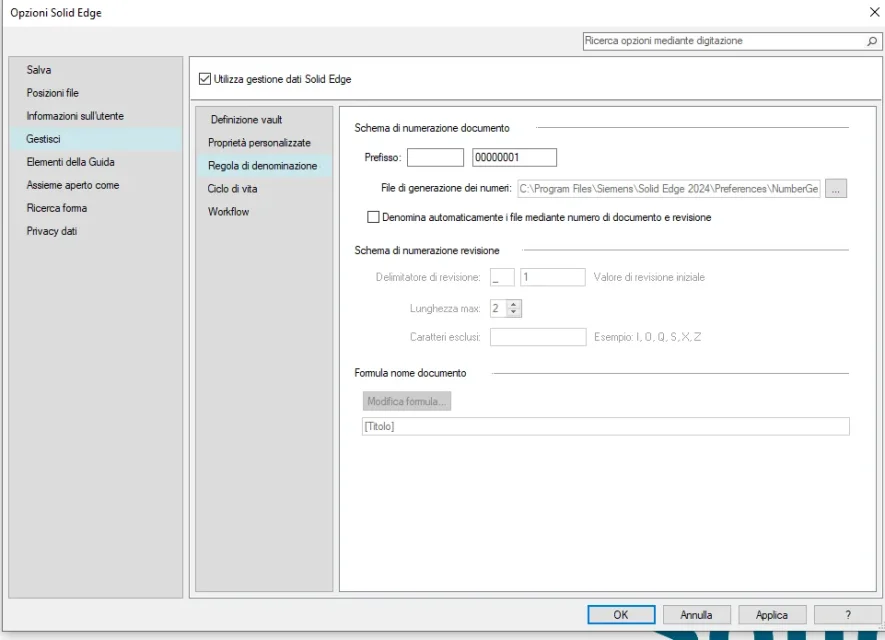This screenshot has height=640, width=885.
Task: Confirm settings with the OK button
Action: [x=620, y=615]
